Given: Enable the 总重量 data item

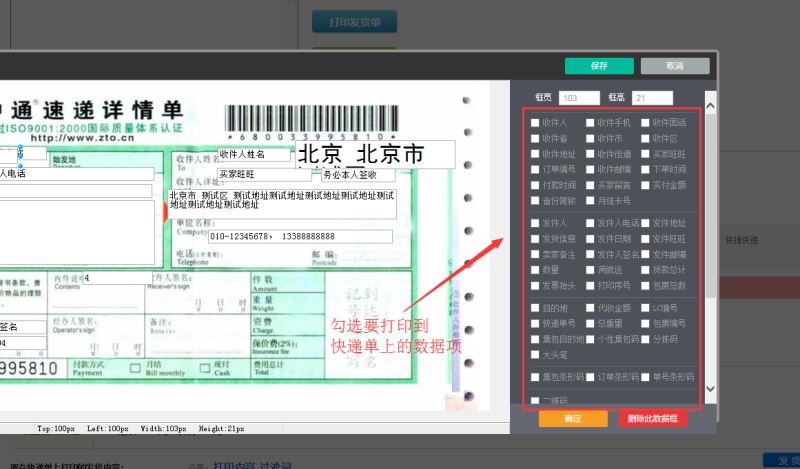Looking at the screenshot, I should (x=590, y=324).
